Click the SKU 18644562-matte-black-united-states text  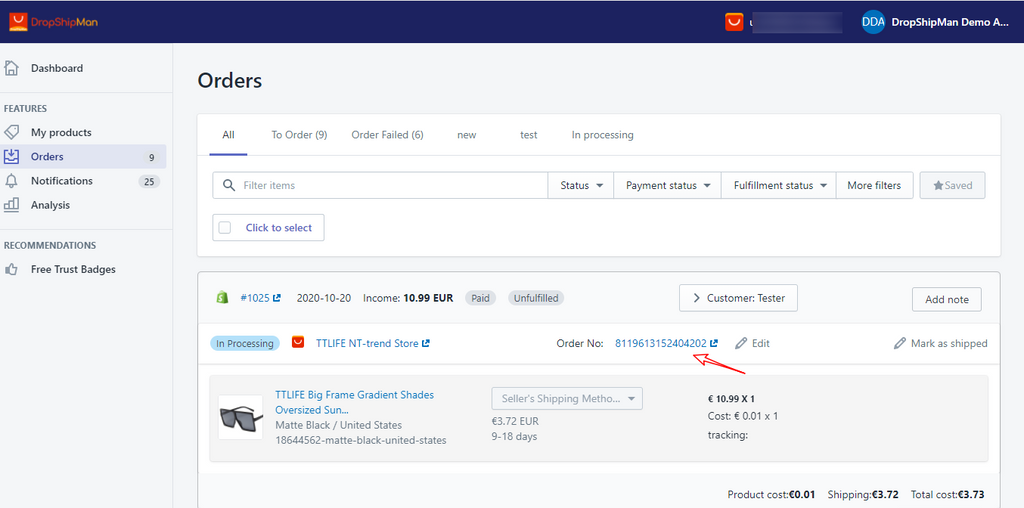point(360,440)
